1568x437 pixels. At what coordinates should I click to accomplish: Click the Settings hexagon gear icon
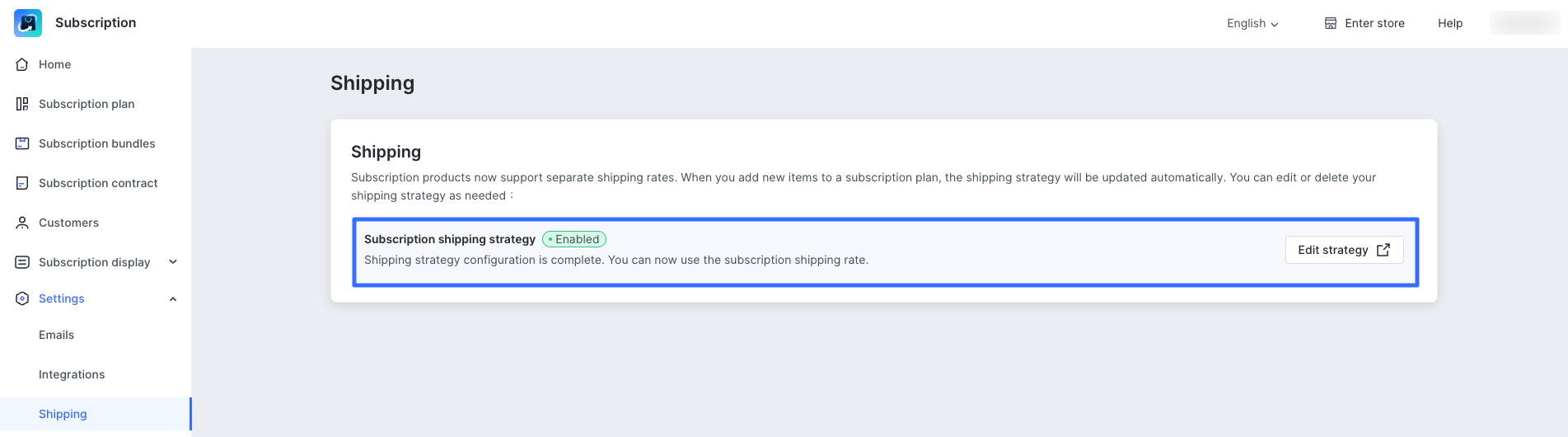tap(22, 298)
